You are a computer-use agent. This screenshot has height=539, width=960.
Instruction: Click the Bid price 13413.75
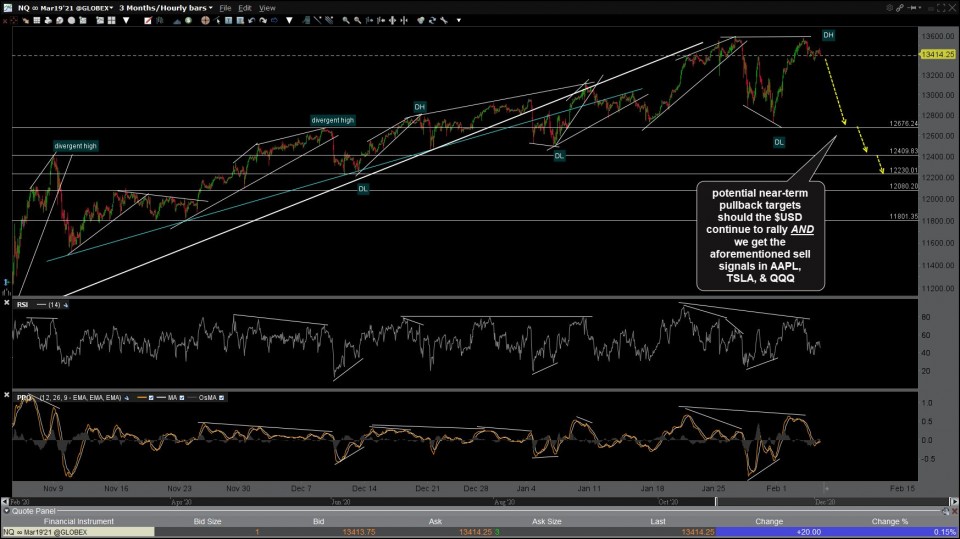point(359,532)
